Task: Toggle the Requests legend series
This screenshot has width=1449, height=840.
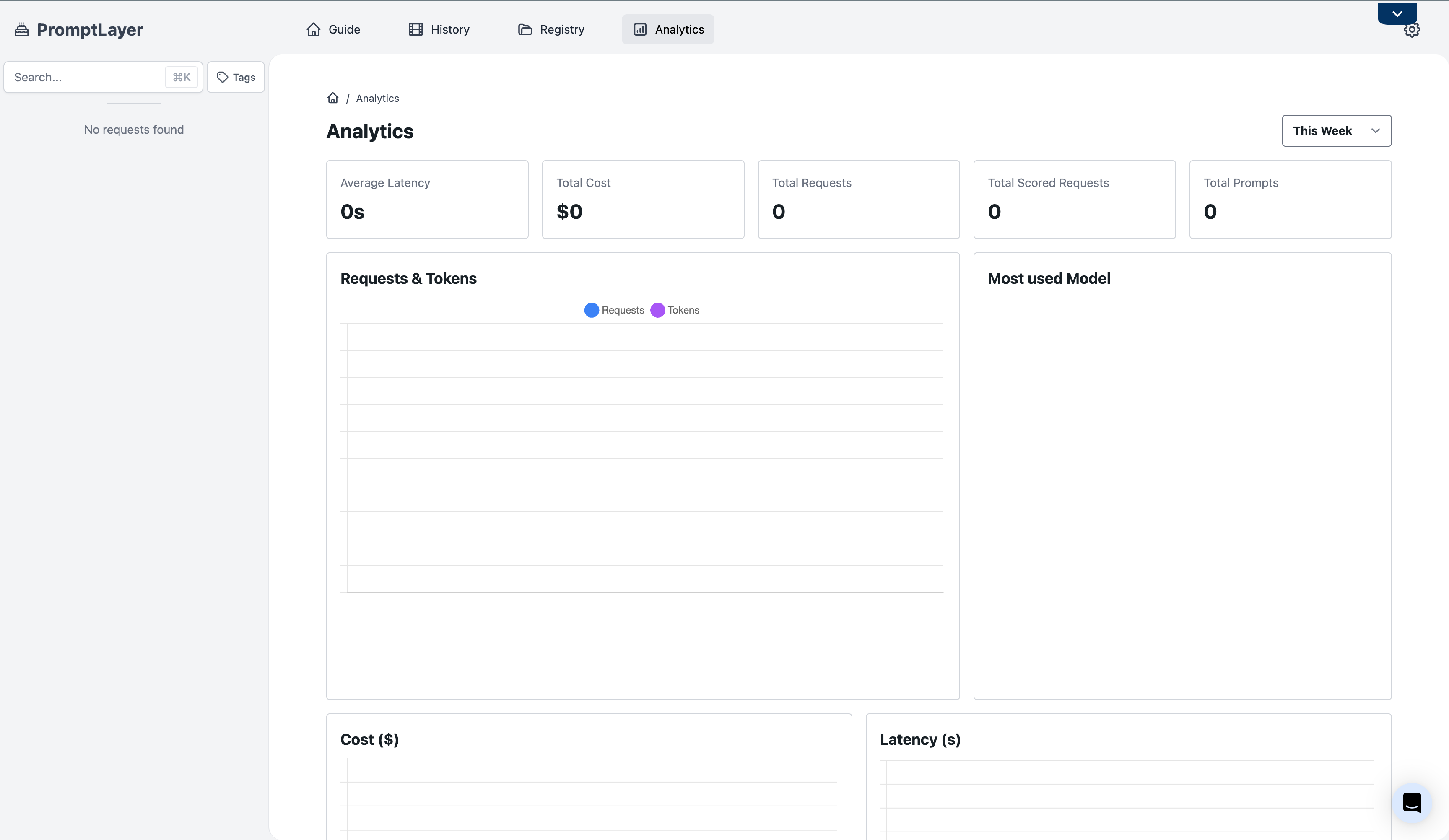Action: pos(614,310)
